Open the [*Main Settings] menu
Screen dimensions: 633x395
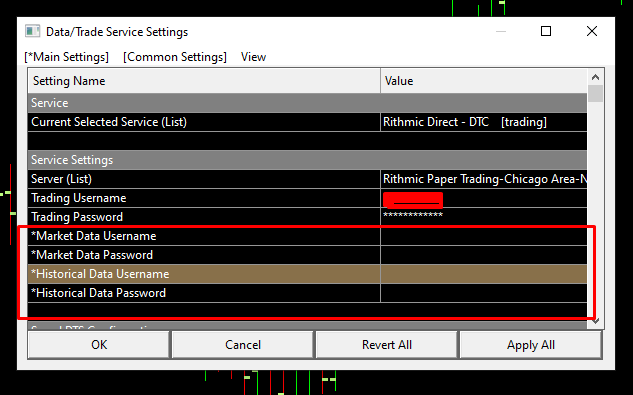[67, 57]
